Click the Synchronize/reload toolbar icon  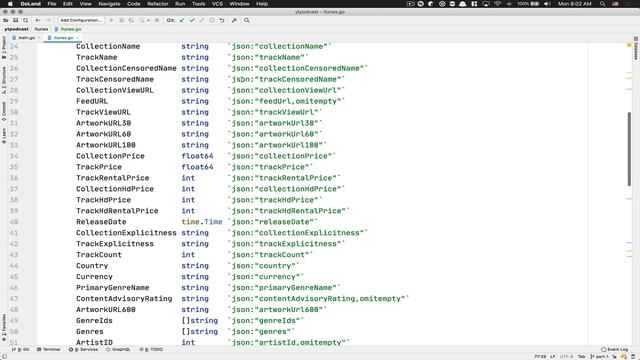point(25,20)
